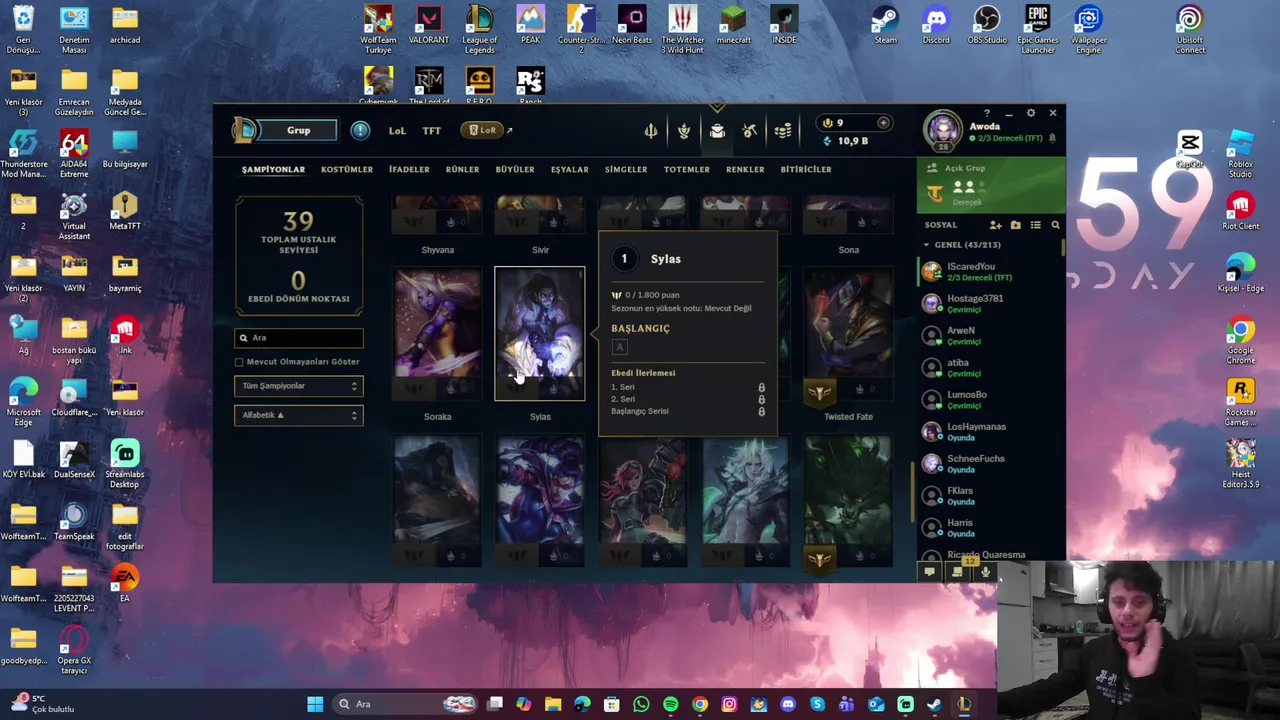The image size is (1280, 720).
Task: Click the champion search Ara field
Action: click(299, 338)
